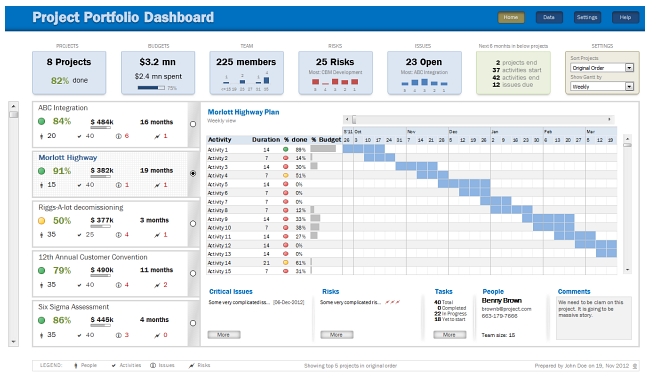Click the people icon in Riggs-A-lot card
This screenshot has height=378, width=663.
(41, 235)
